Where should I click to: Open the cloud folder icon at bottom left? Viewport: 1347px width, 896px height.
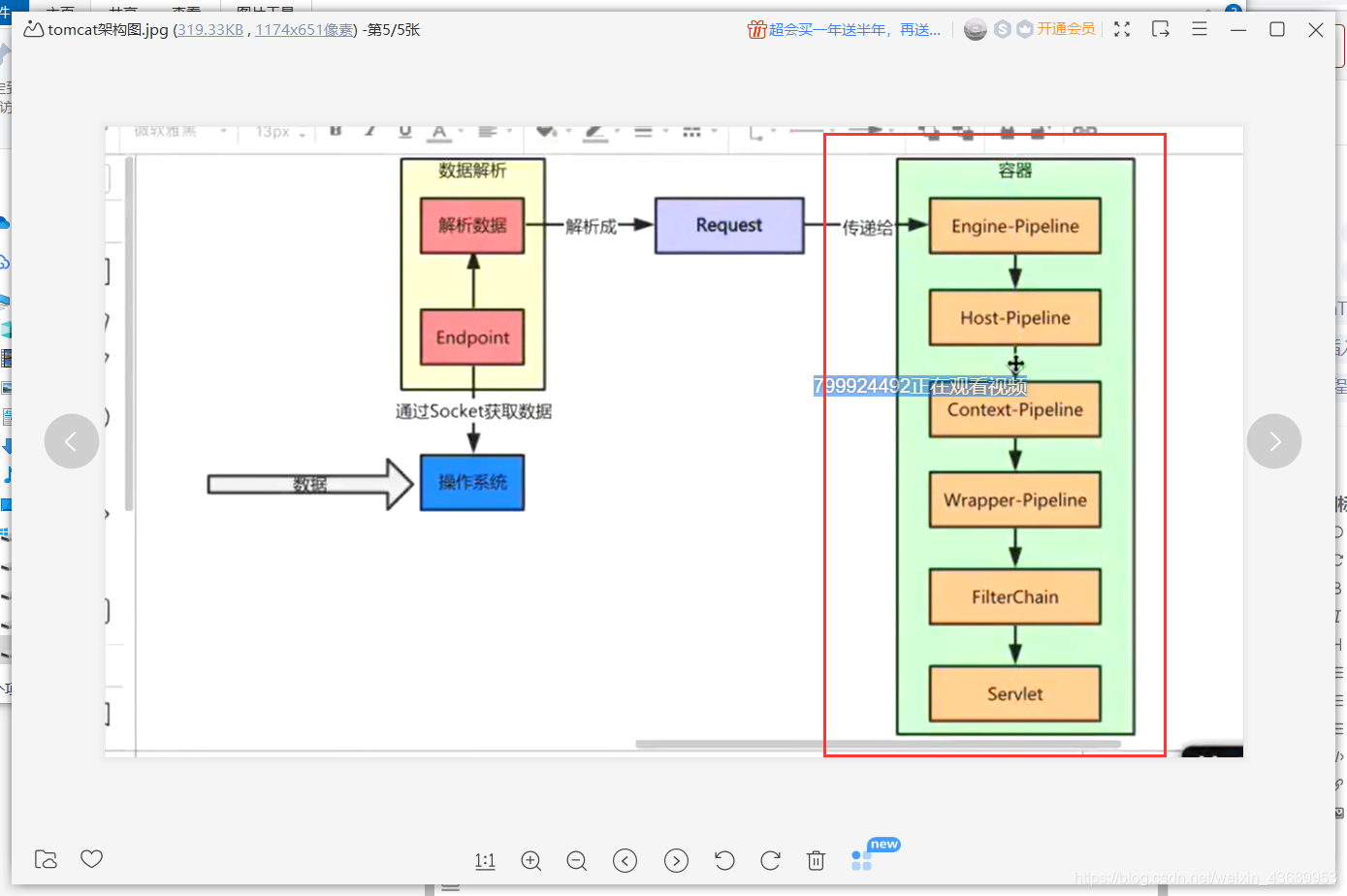pyautogui.click(x=46, y=859)
